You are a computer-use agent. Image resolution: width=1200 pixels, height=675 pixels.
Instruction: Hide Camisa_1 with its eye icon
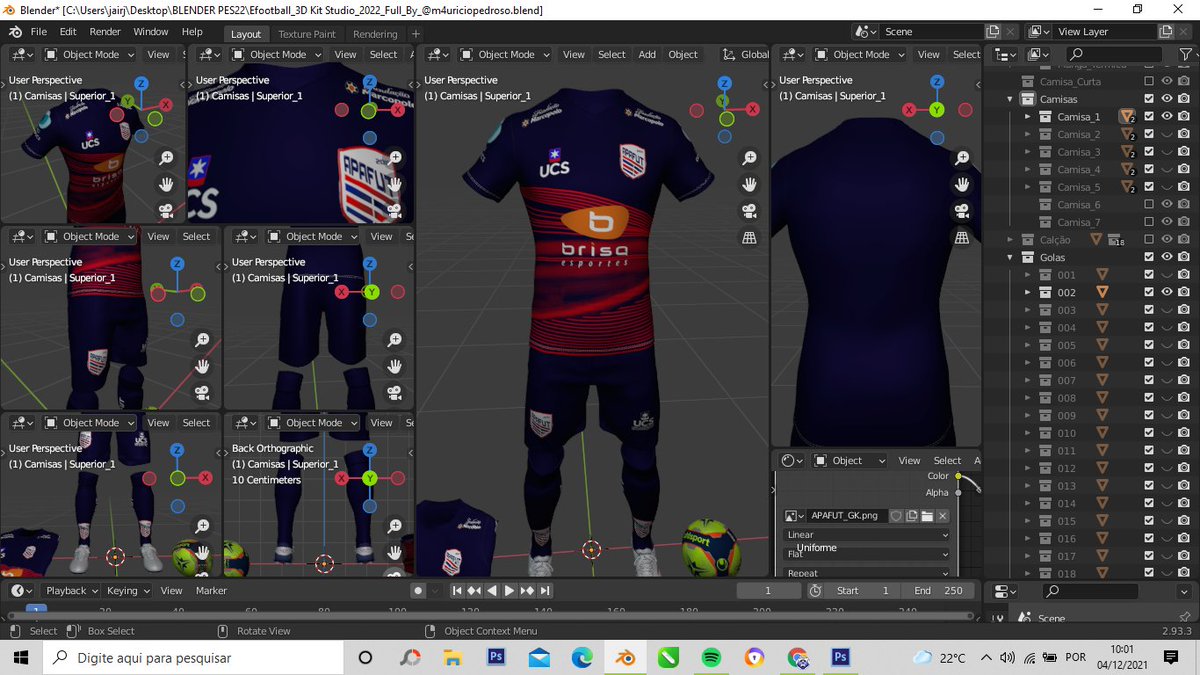click(x=1166, y=117)
